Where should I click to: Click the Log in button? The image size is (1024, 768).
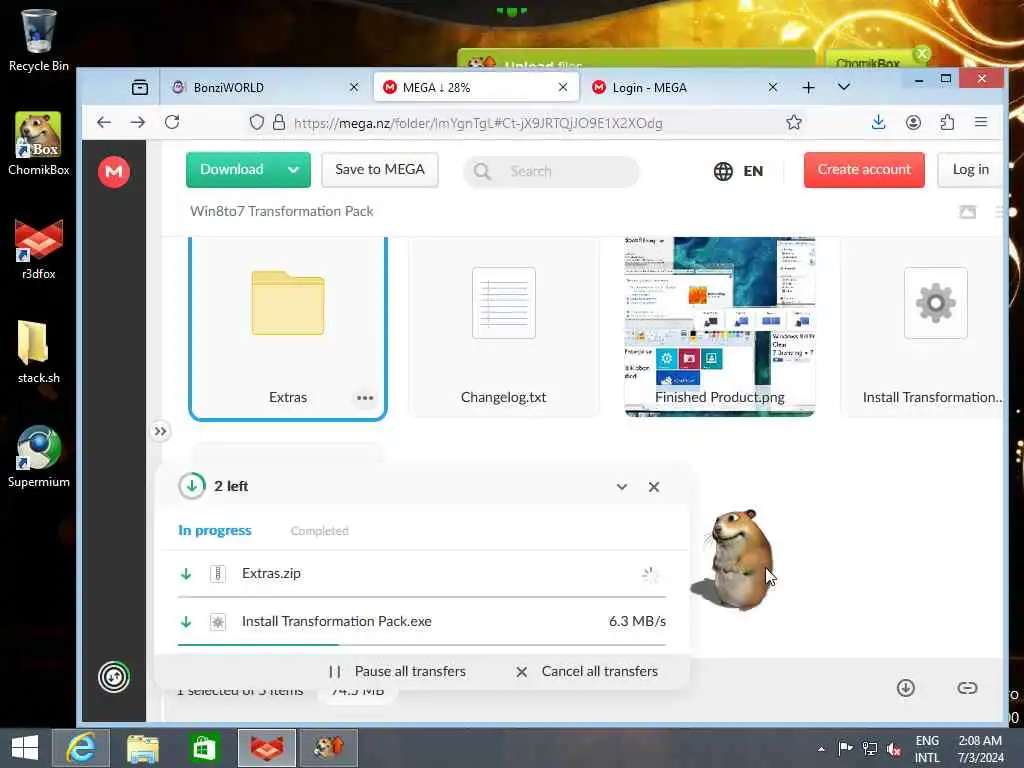970,170
